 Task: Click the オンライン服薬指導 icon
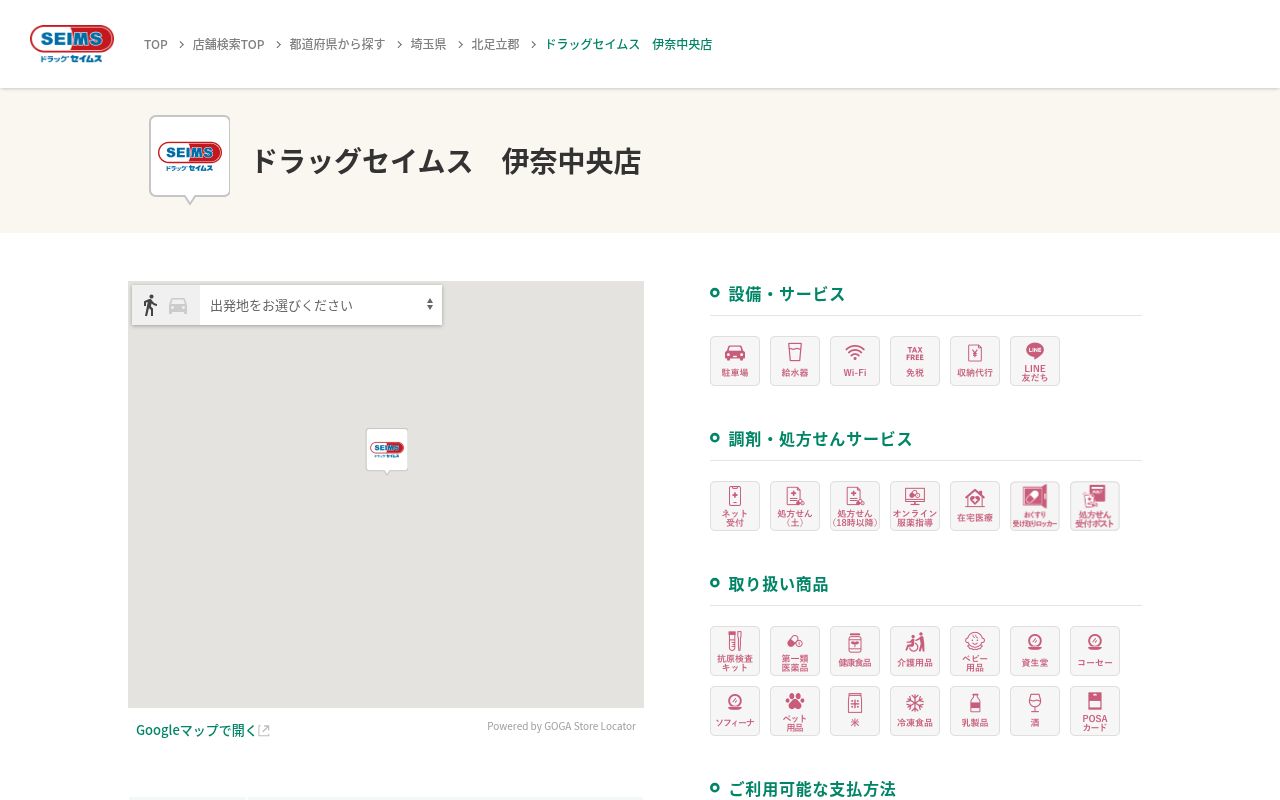pyautogui.click(x=915, y=506)
